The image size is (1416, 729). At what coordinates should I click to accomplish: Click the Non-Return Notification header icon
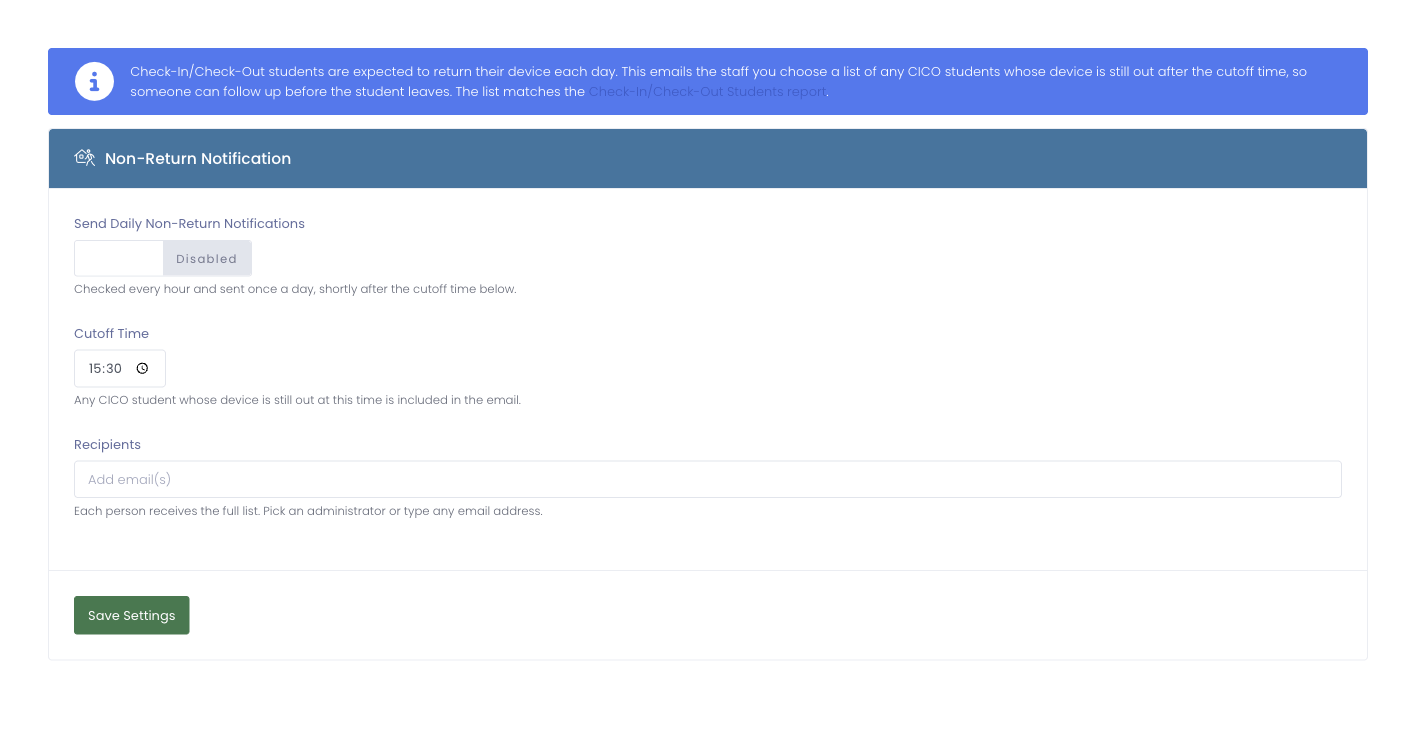(x=85, y=158)
